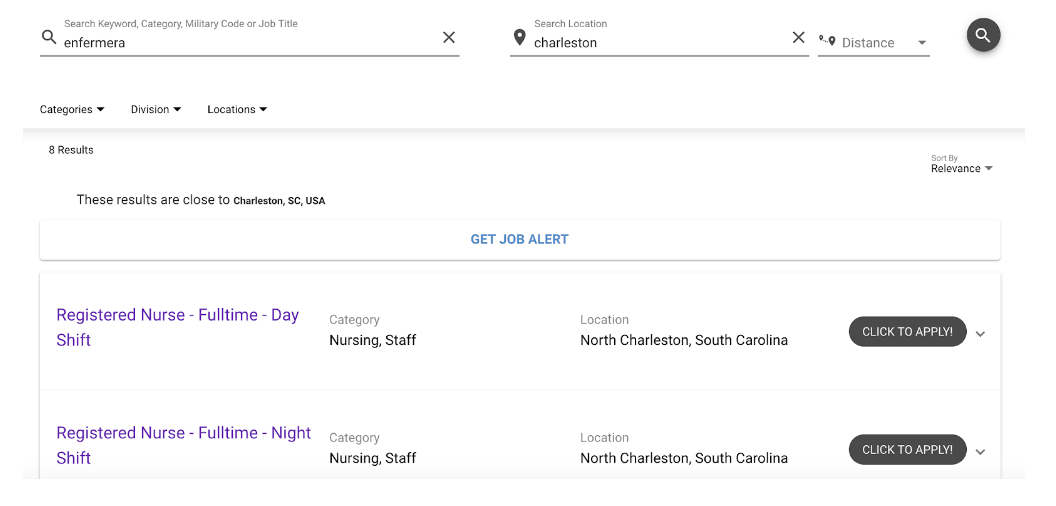
Task: Click the distance route icon
Action: pyautogui.click(x=827, y=41)
